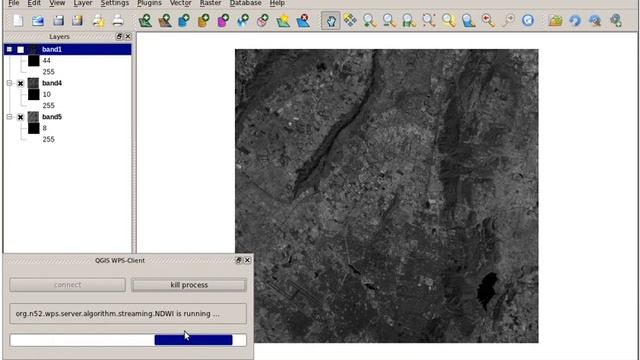Select the Zoom Out magnifier tool
640x360 pixels.
(x=389, y=20)
